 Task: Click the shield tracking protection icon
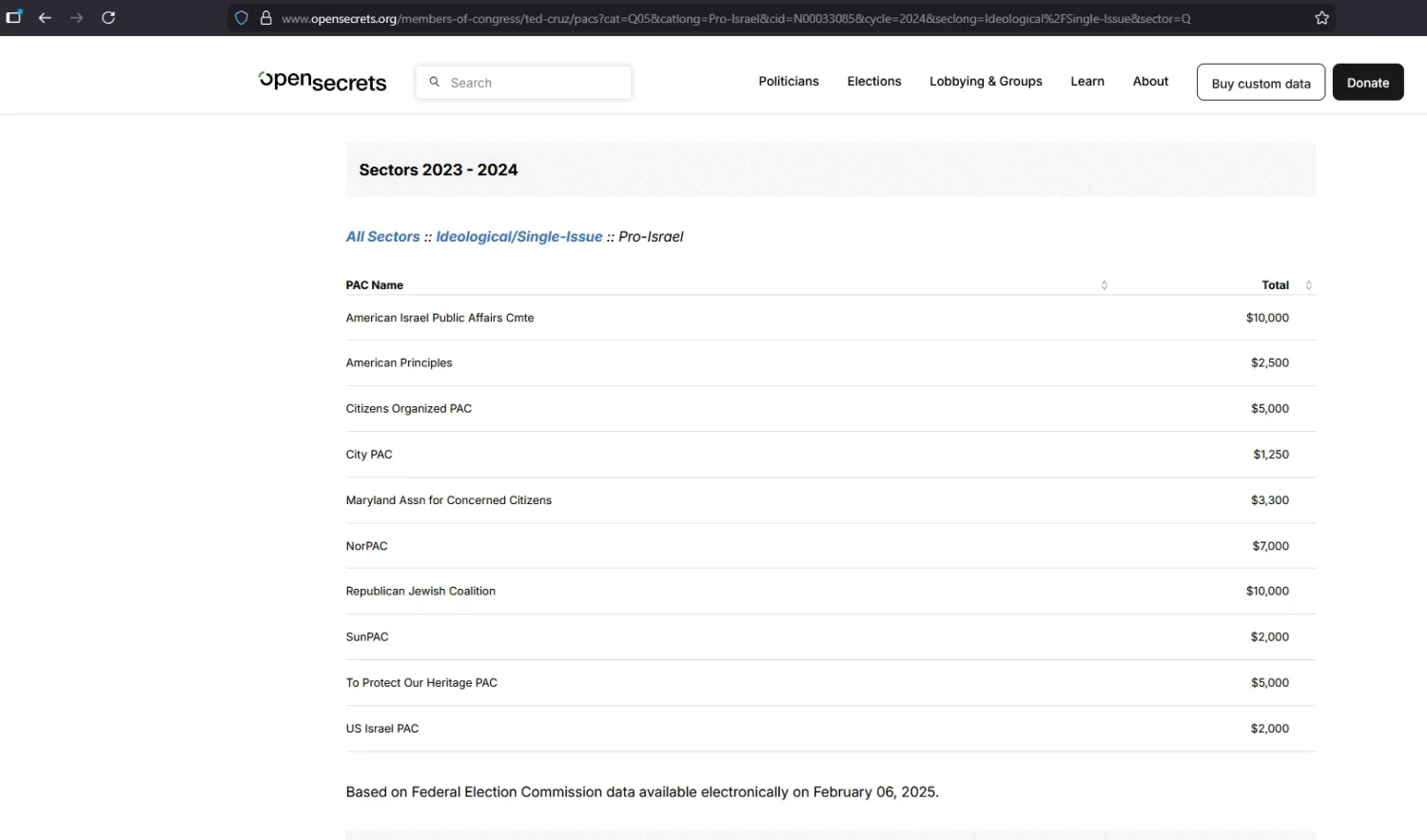(242, 18)
